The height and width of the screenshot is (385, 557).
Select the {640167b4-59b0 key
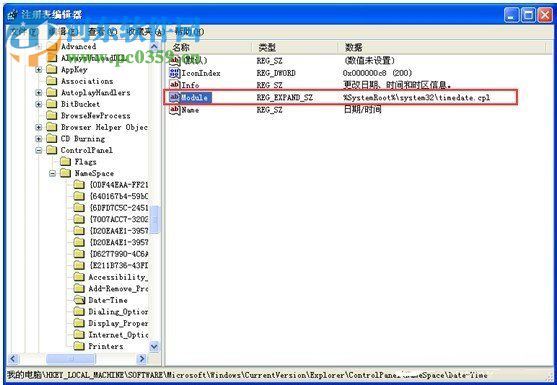[119, 196]
